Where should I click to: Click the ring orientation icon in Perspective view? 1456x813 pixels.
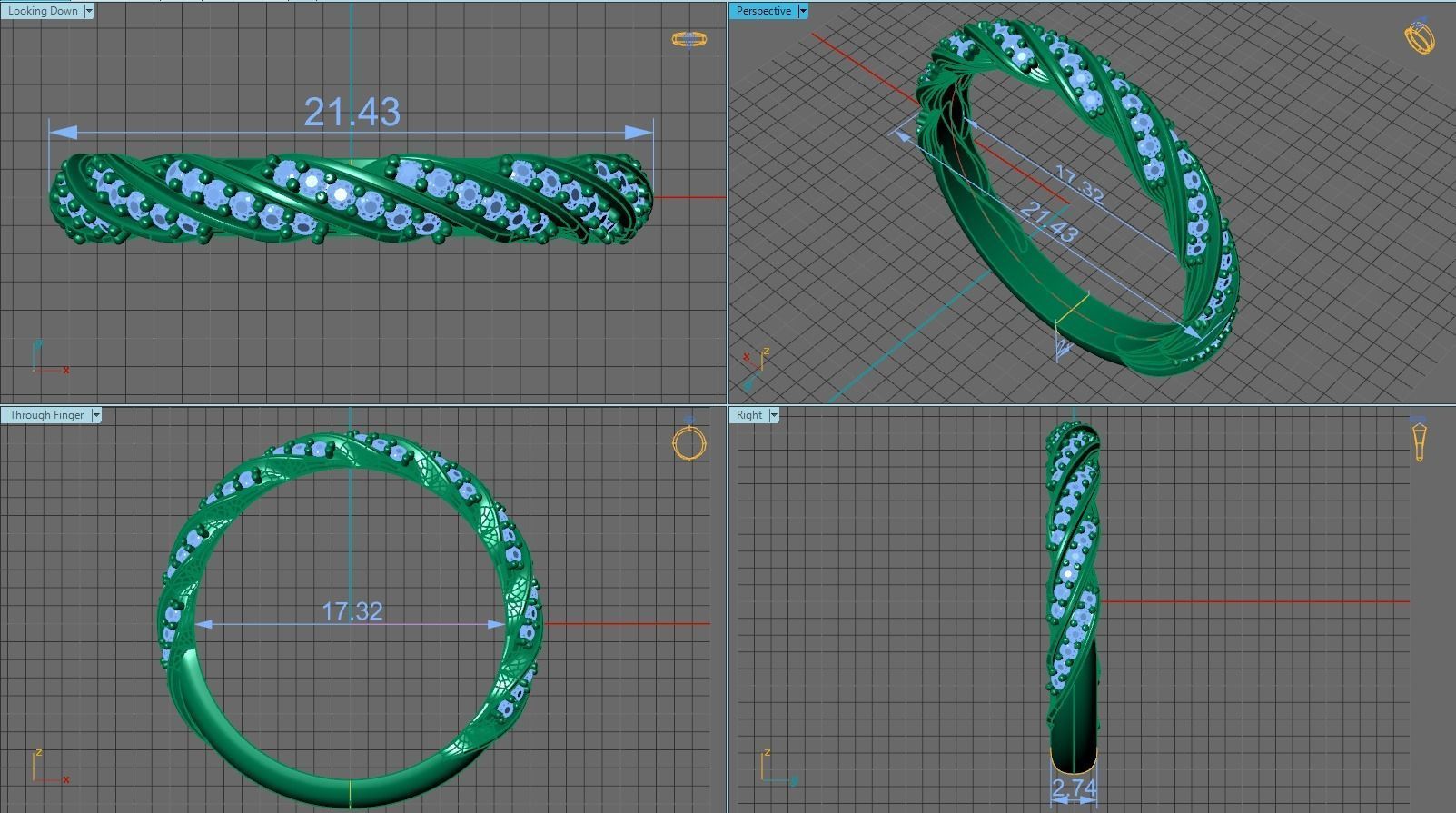click(1419, 36)
